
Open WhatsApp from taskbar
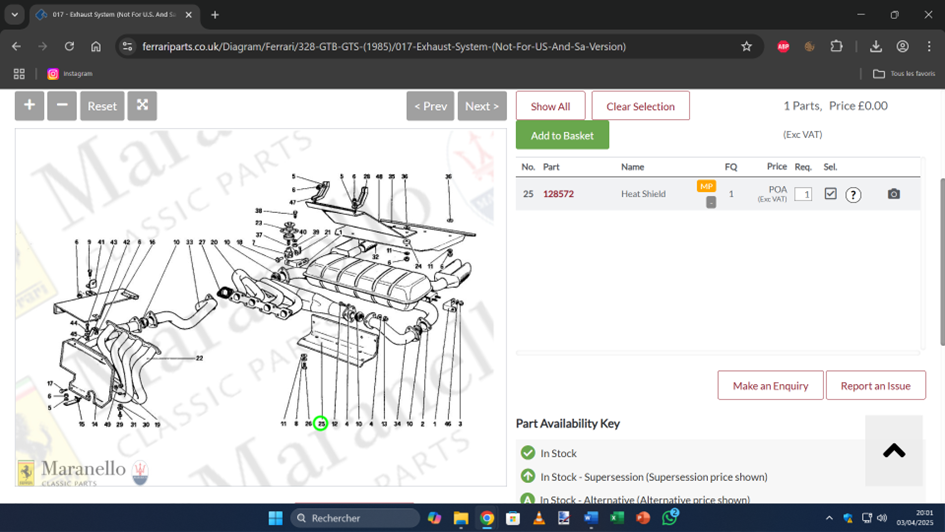click(670, 518)
